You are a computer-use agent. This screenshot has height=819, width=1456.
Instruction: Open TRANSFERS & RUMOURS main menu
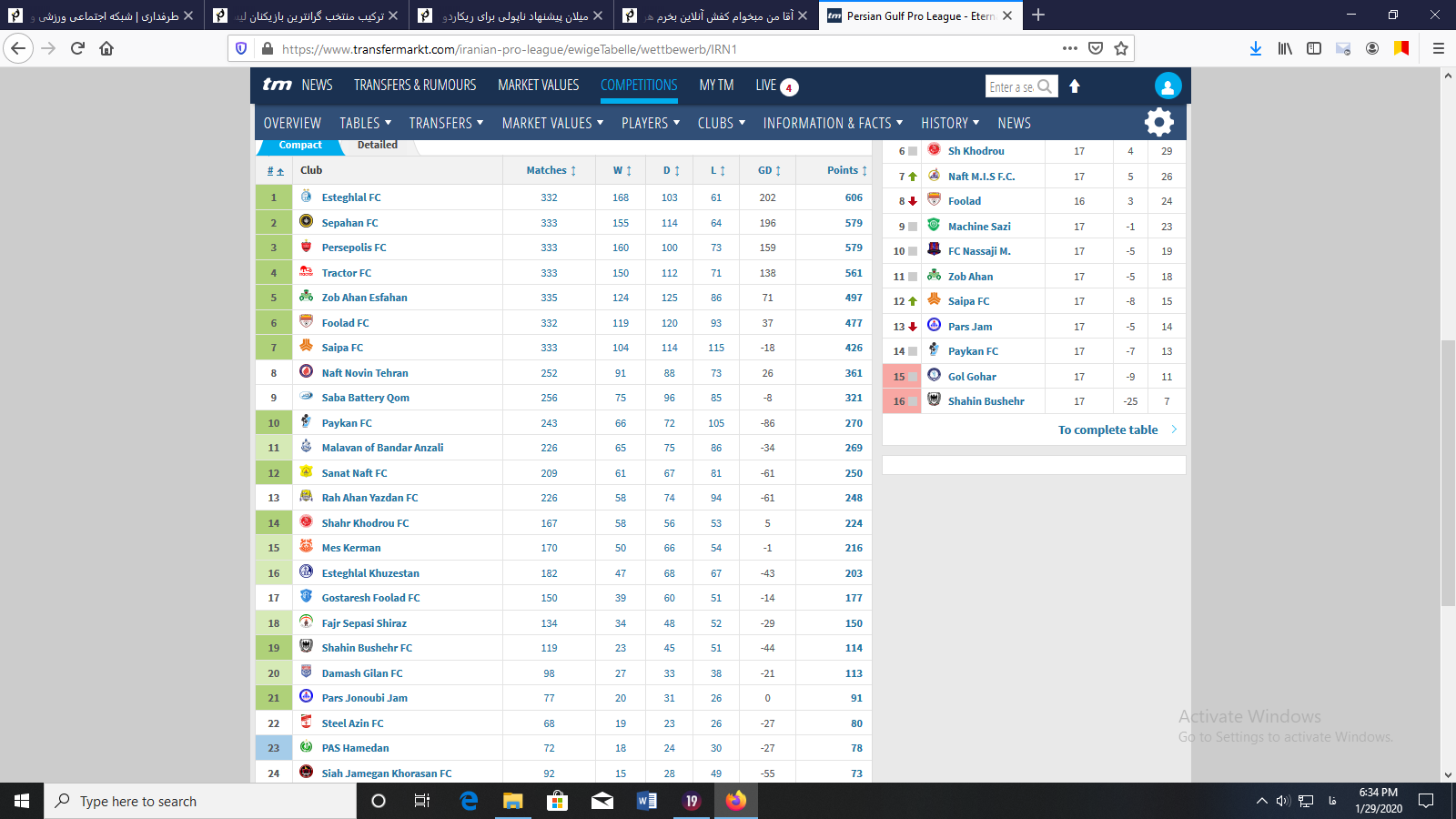[415, 85]
